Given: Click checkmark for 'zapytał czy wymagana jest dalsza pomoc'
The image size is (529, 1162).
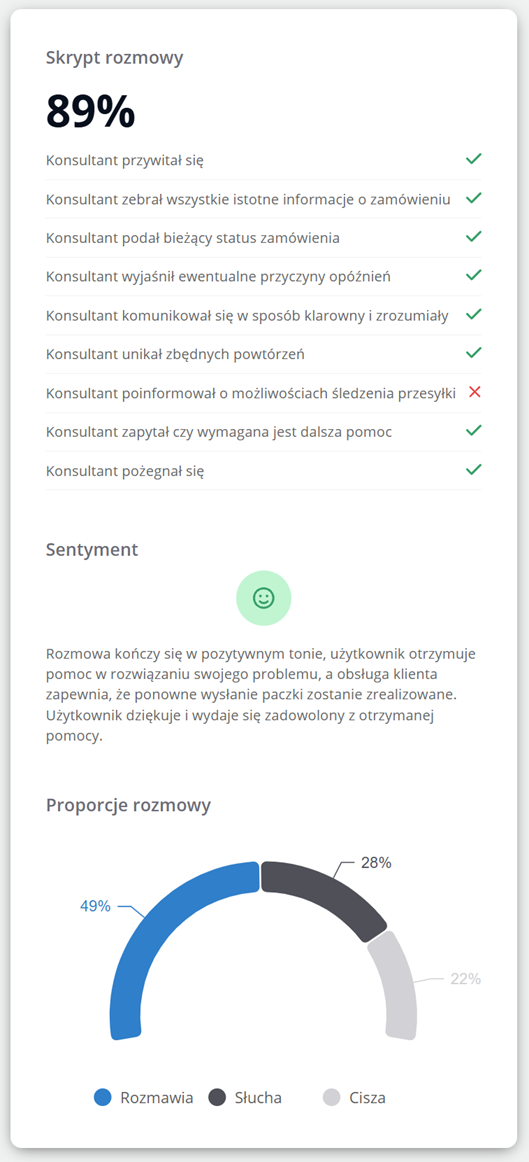Looking at the screenshot, I should 473,431.
